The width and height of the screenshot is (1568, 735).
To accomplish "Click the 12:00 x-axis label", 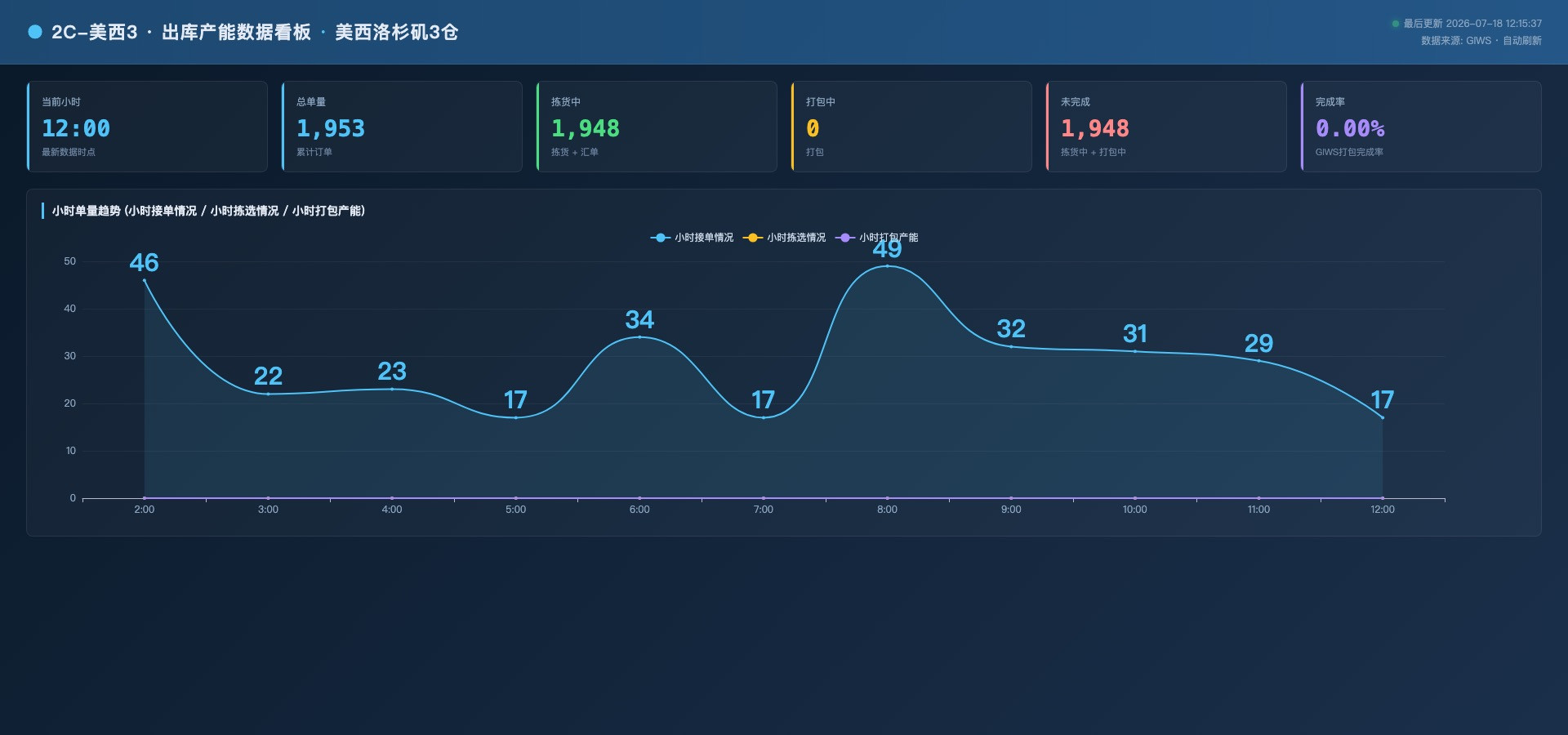I will [x=1383, y=510].
